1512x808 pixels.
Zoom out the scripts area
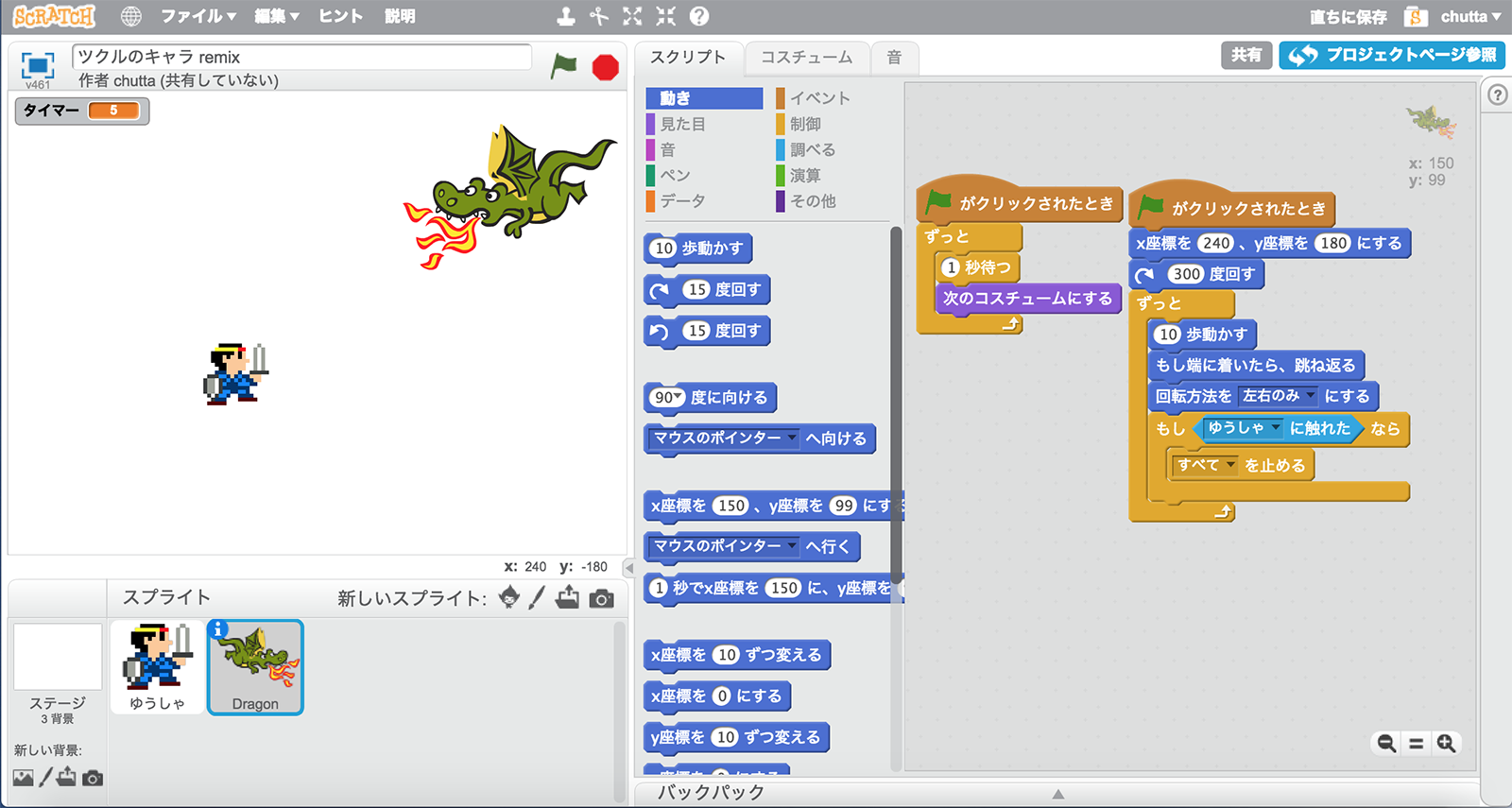tap(1386, 744)
